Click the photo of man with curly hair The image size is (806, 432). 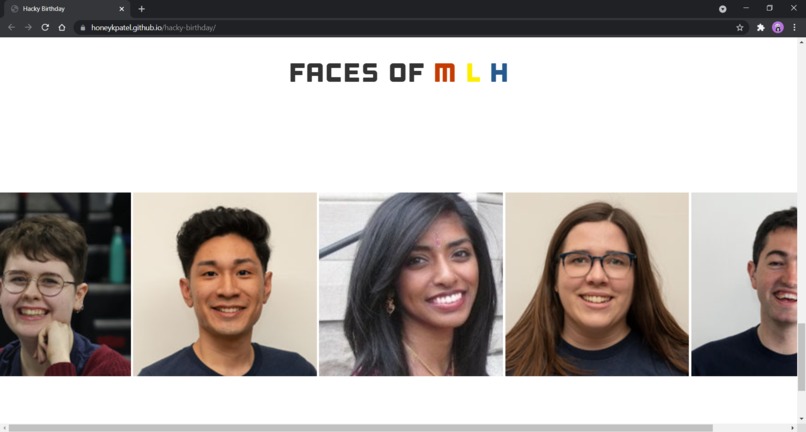(225, 284)
